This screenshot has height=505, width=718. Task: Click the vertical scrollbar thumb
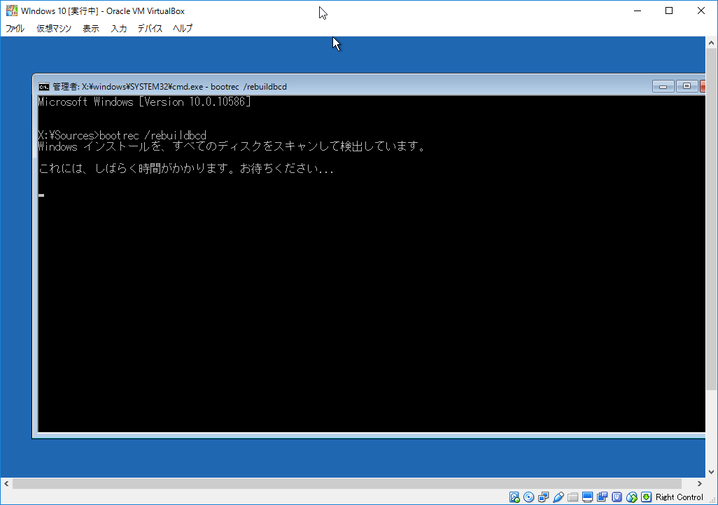[x=711, y=219]
